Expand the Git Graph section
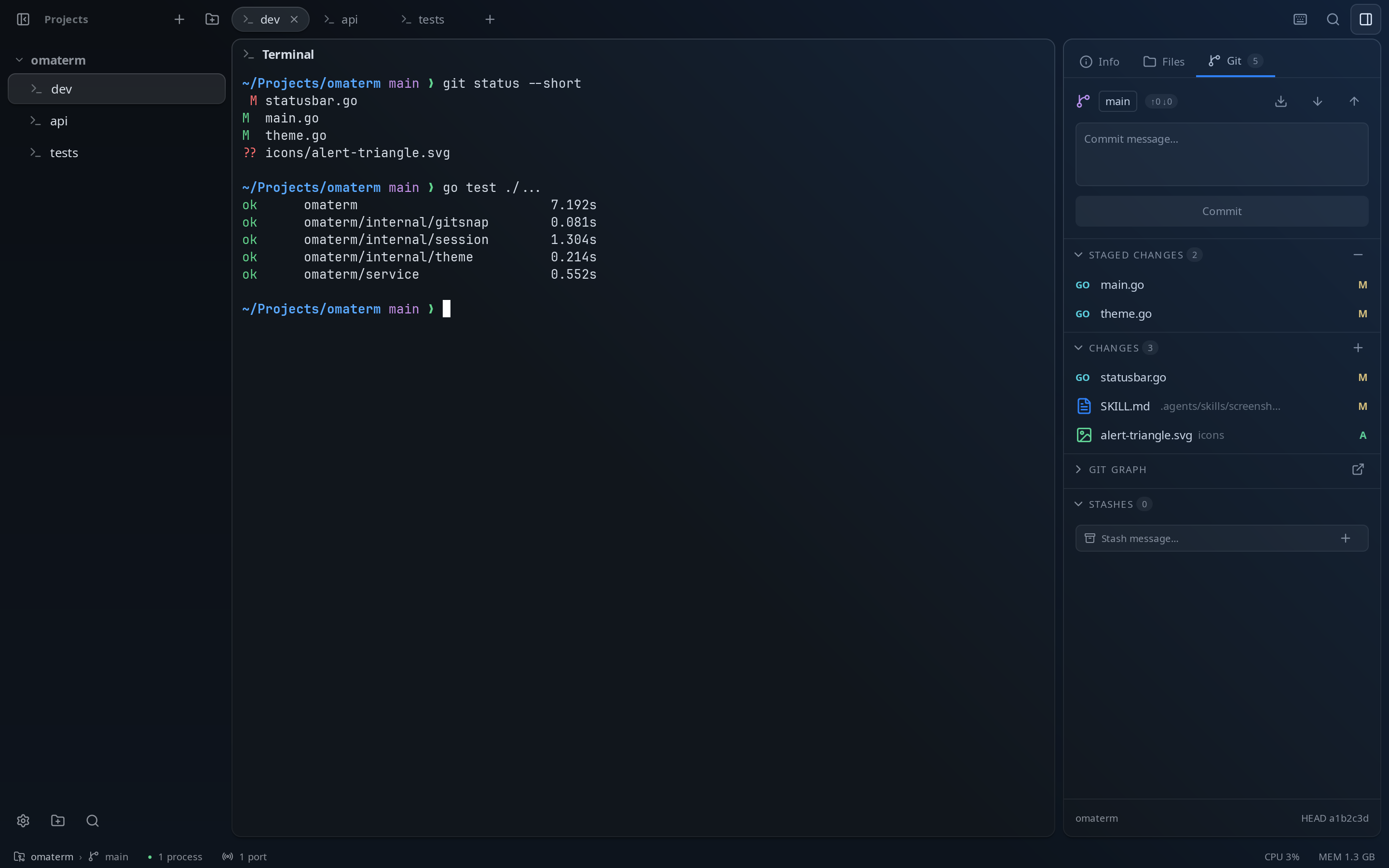This screenshot has height=868, width=1389. (x=1078, y=470)
